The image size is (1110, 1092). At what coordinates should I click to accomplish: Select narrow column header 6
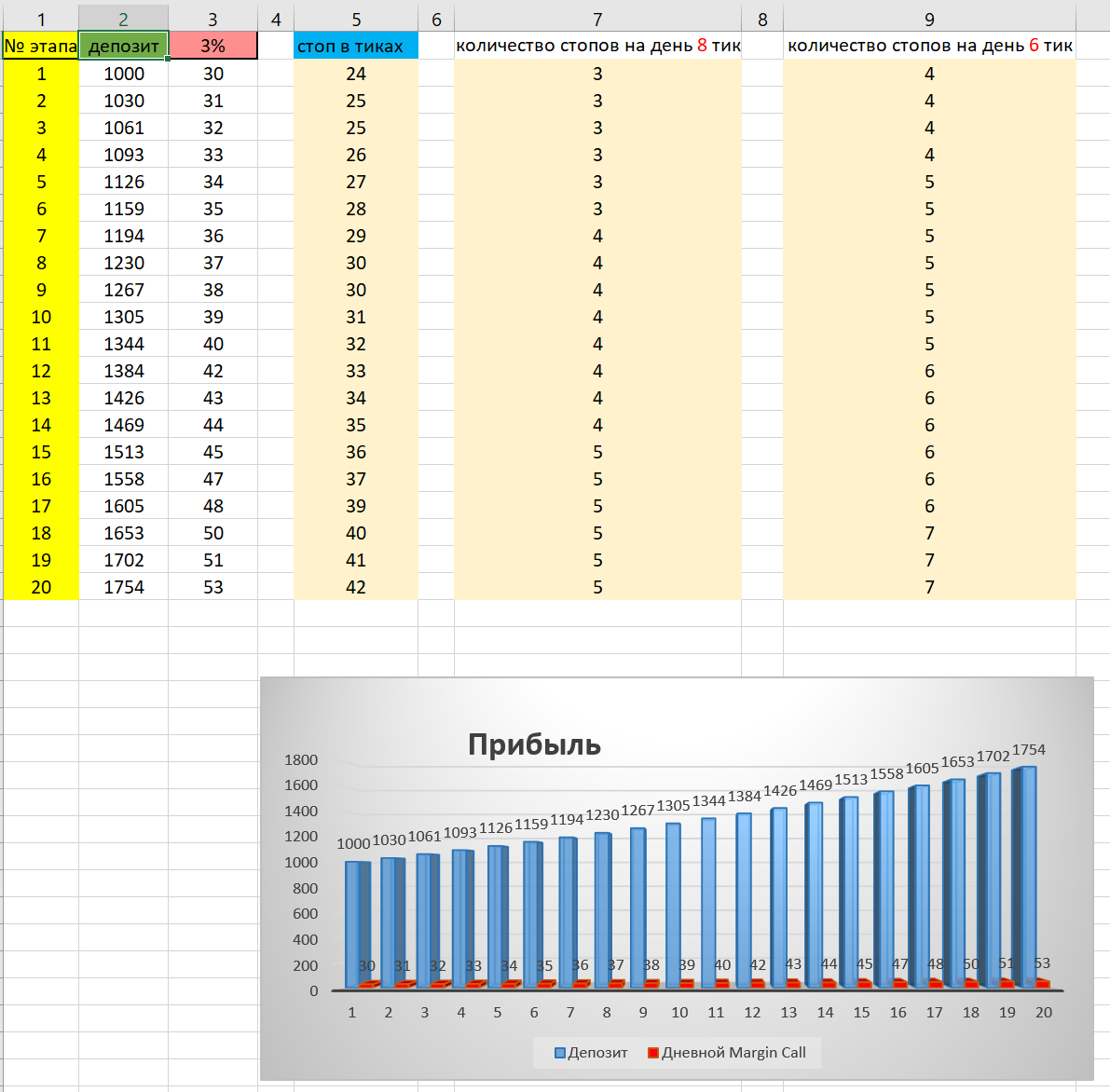[436, 19]
